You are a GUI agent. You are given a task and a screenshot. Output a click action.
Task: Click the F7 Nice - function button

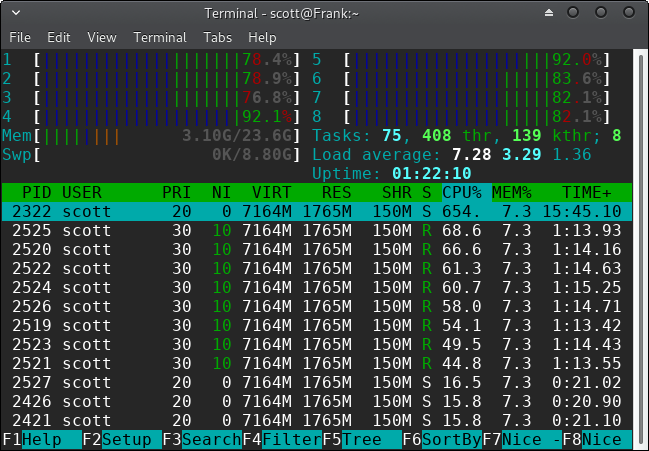click(522, 439)
